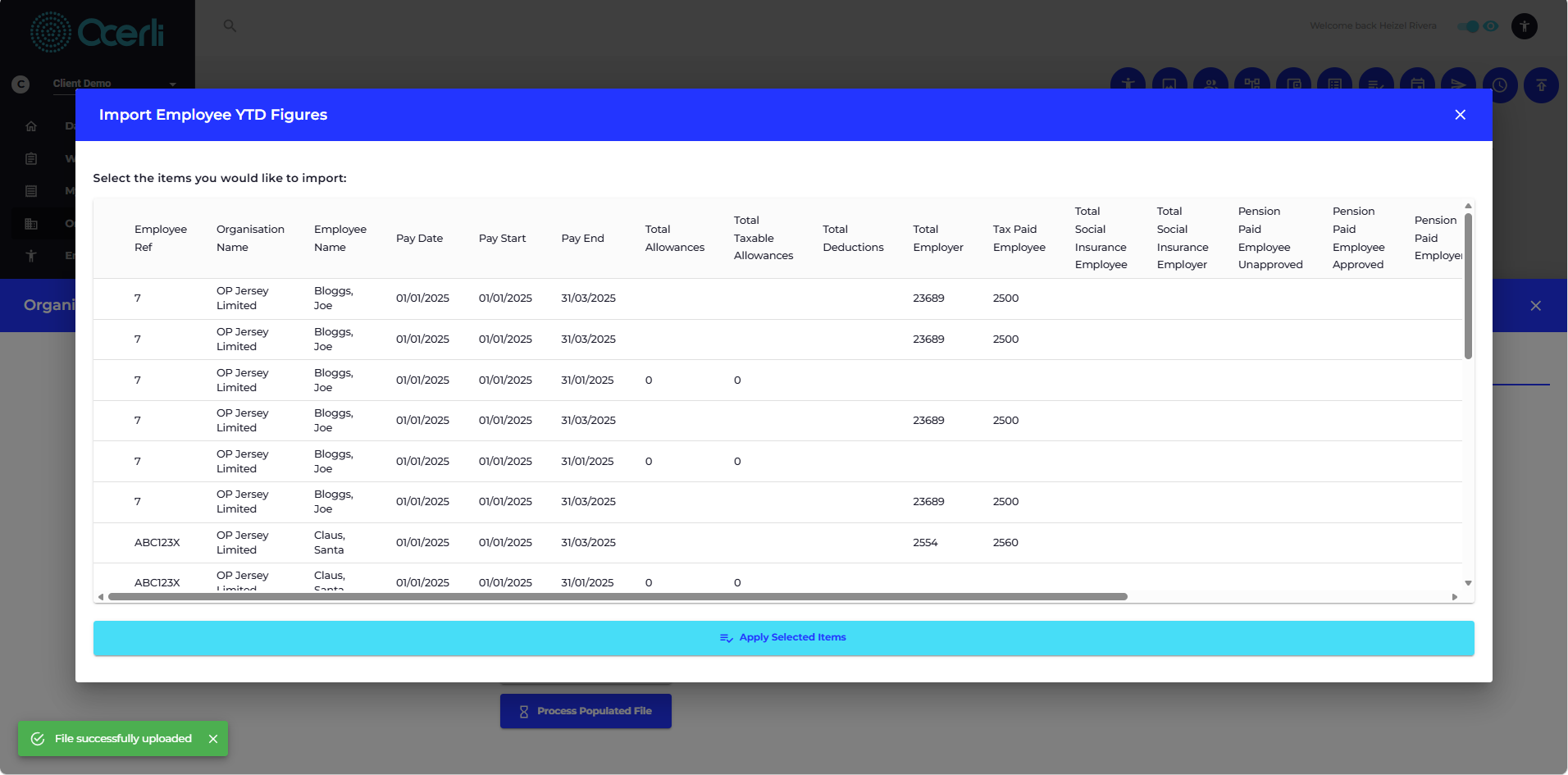This screenshot has width=1568, height=775.
Task: Click the green checkmark icon in the toast
Action: tap(38, 739)
